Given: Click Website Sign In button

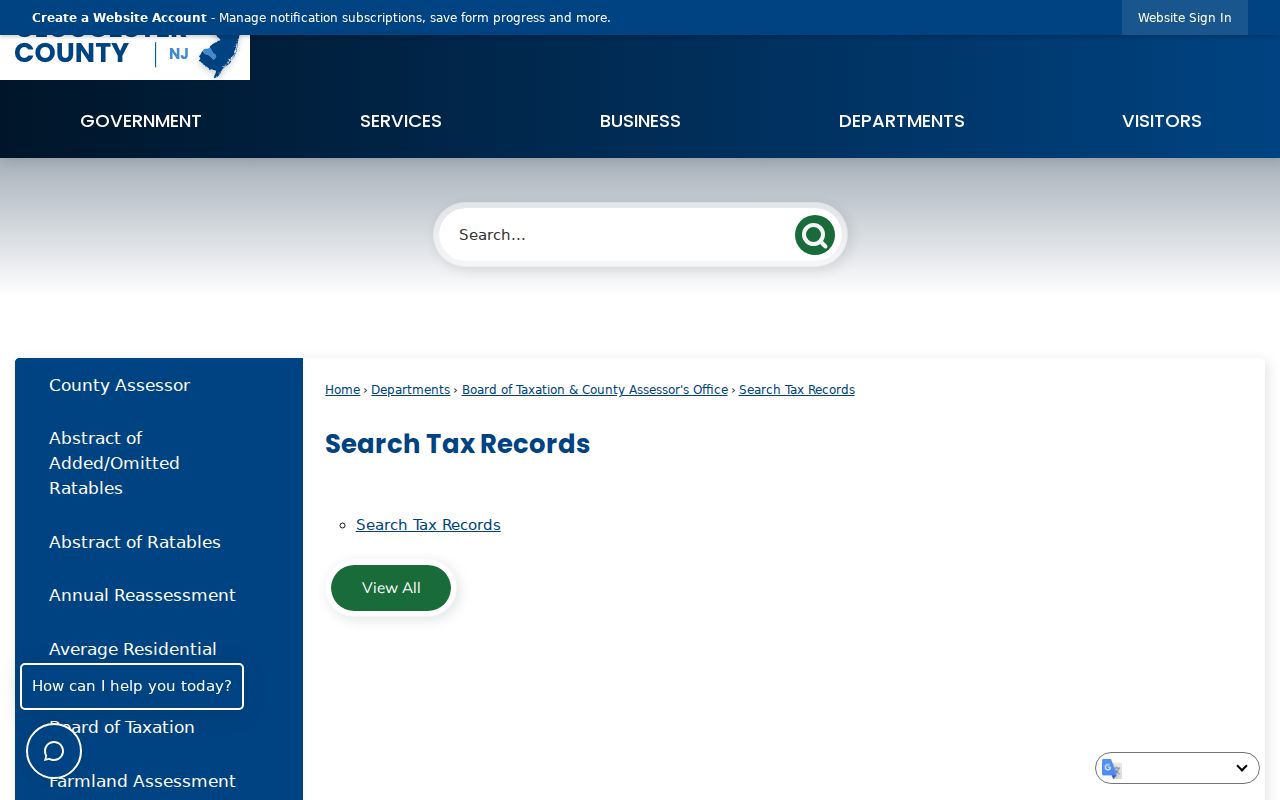Looking at the screenshot, I should pyautogui.click(x=1185, y=18).
